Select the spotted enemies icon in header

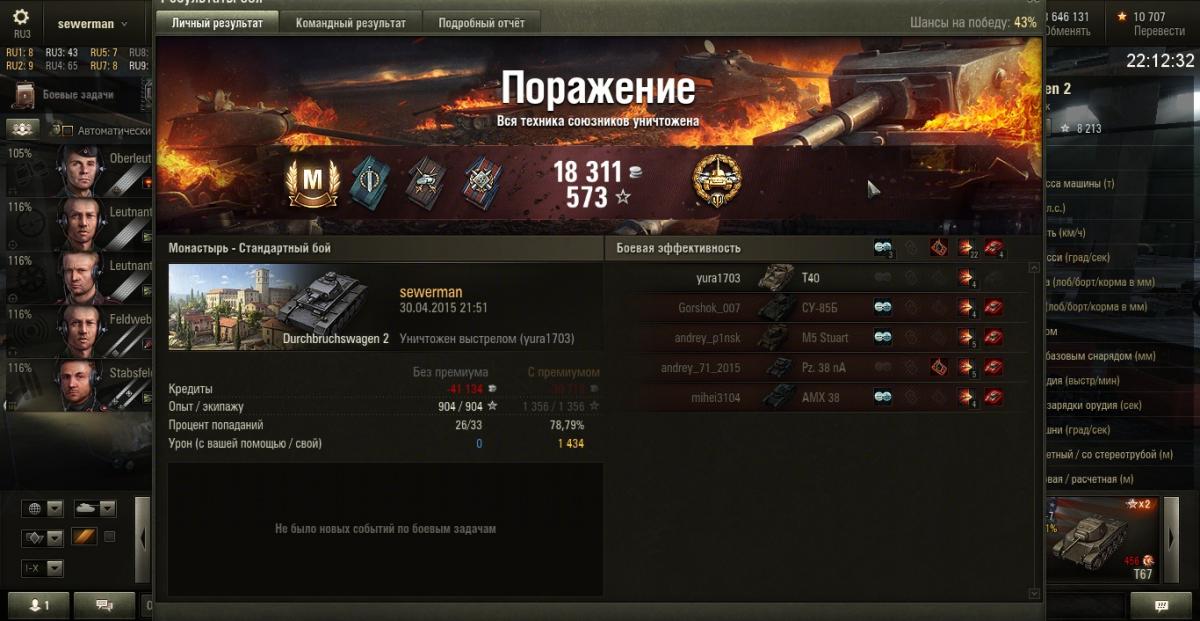tap(883, 248)
